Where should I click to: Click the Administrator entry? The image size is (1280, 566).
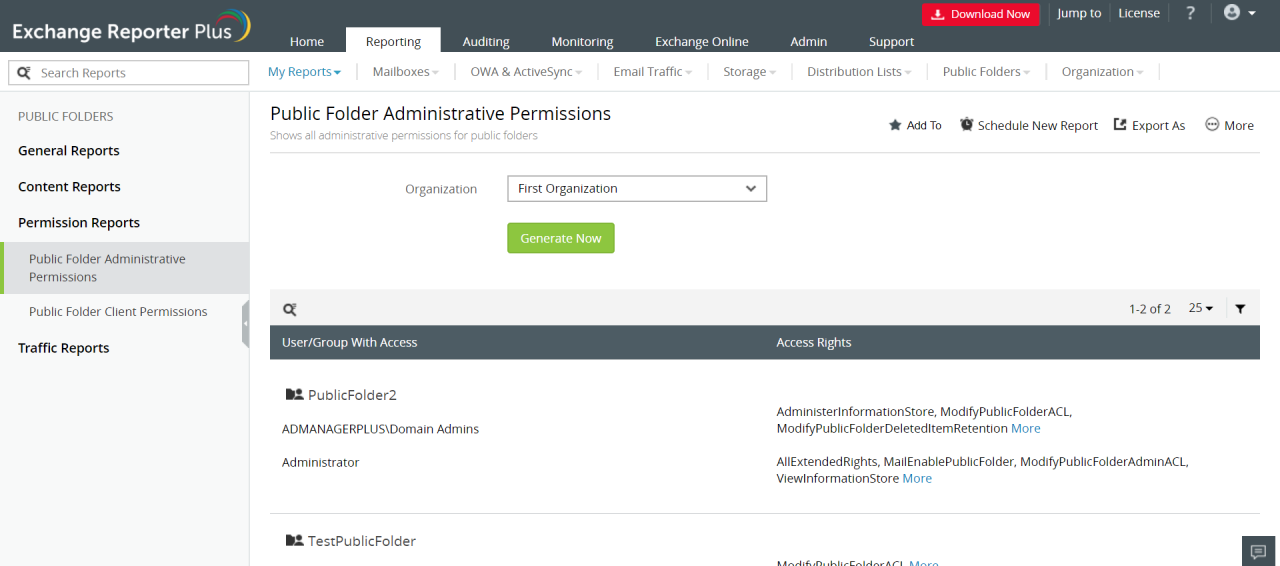click(x=321, y=463)
